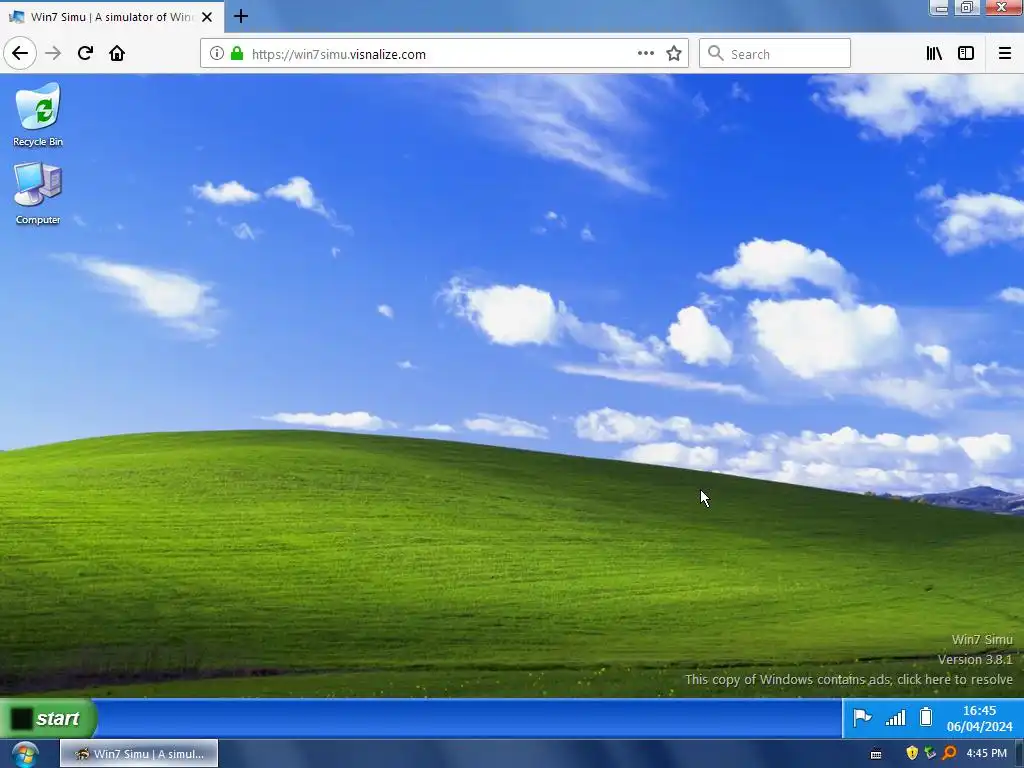This screenshot has height=768, width=1024.
Task: Click the 4:45 PM host clock
Action: click(x=986, y=754)
